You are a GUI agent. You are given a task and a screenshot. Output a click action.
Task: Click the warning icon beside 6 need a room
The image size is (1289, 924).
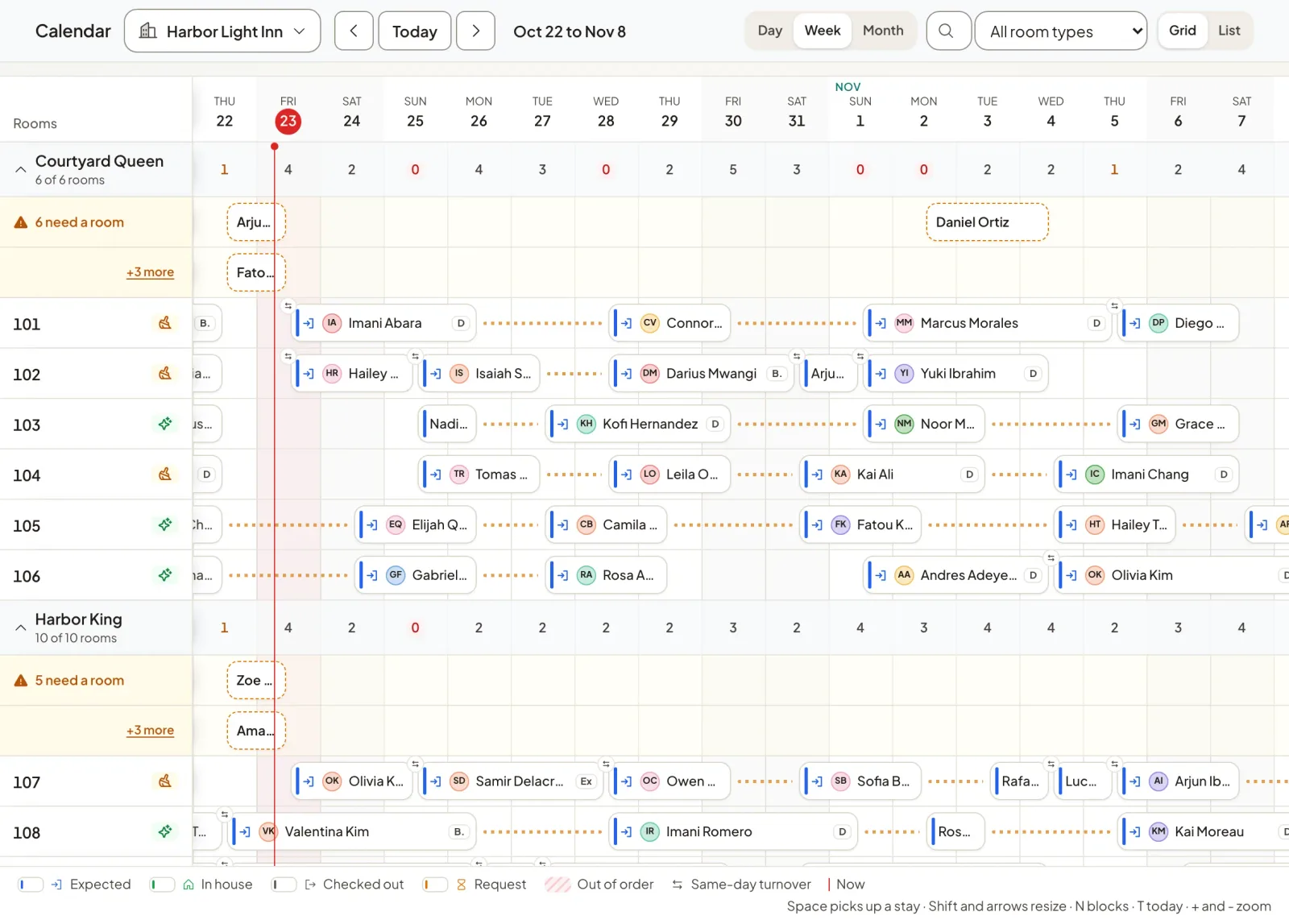(21, 222)
